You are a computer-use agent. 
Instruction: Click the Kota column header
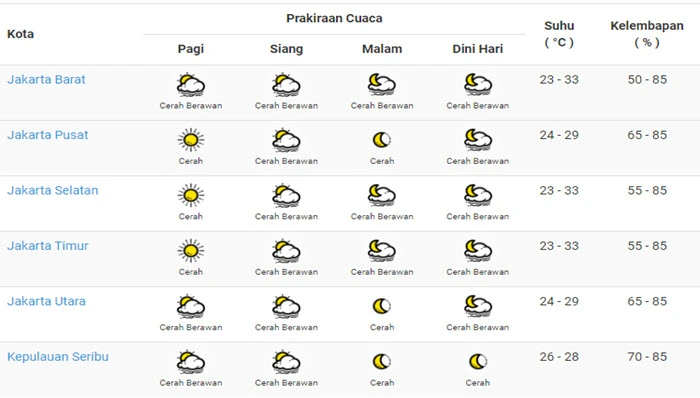(x=21, y=34)
